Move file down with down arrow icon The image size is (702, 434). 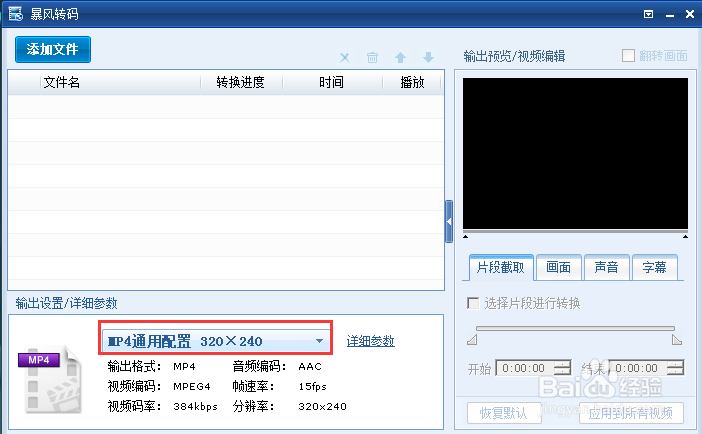click(x=428, y=57)
